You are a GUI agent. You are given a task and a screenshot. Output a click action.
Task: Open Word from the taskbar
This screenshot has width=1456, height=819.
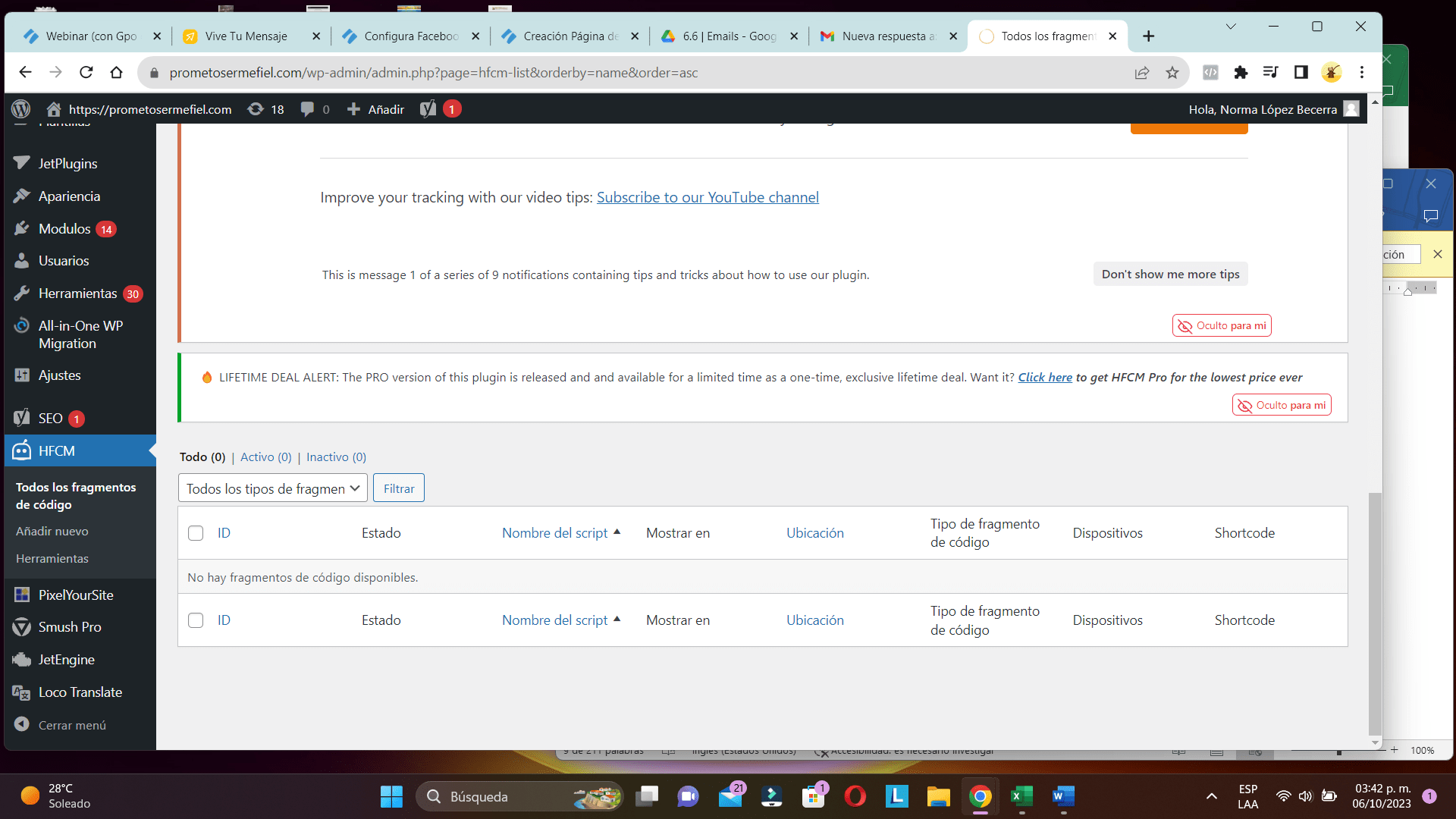coord(1063,796)
